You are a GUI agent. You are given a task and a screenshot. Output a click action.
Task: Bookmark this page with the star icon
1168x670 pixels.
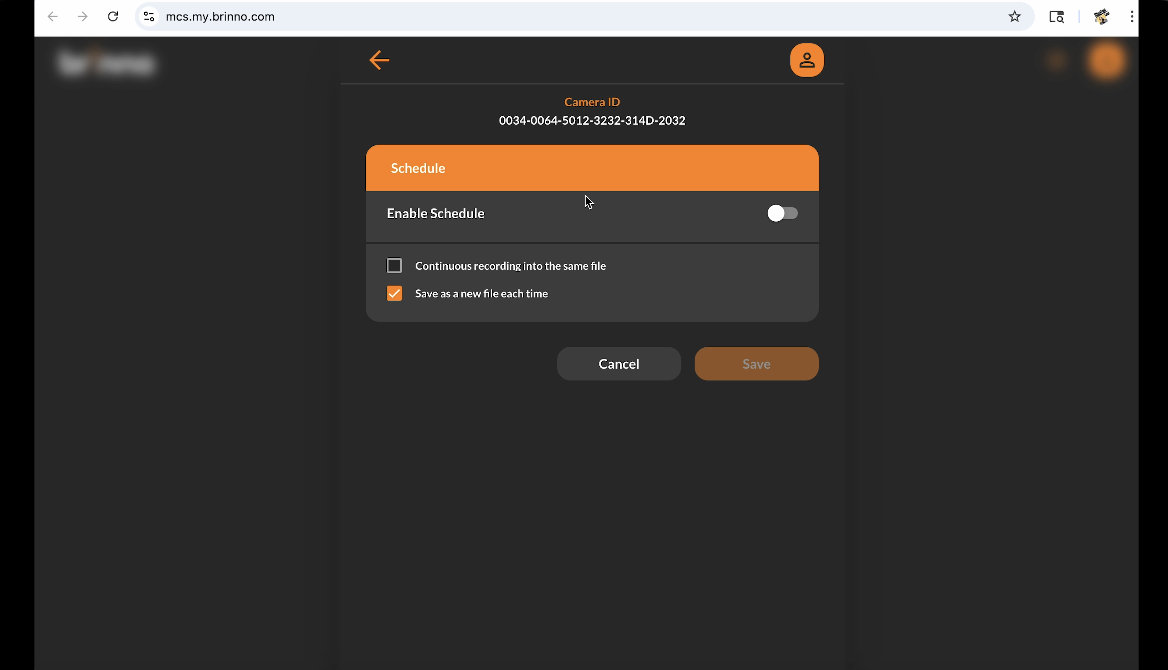[x=1014, y=17]
